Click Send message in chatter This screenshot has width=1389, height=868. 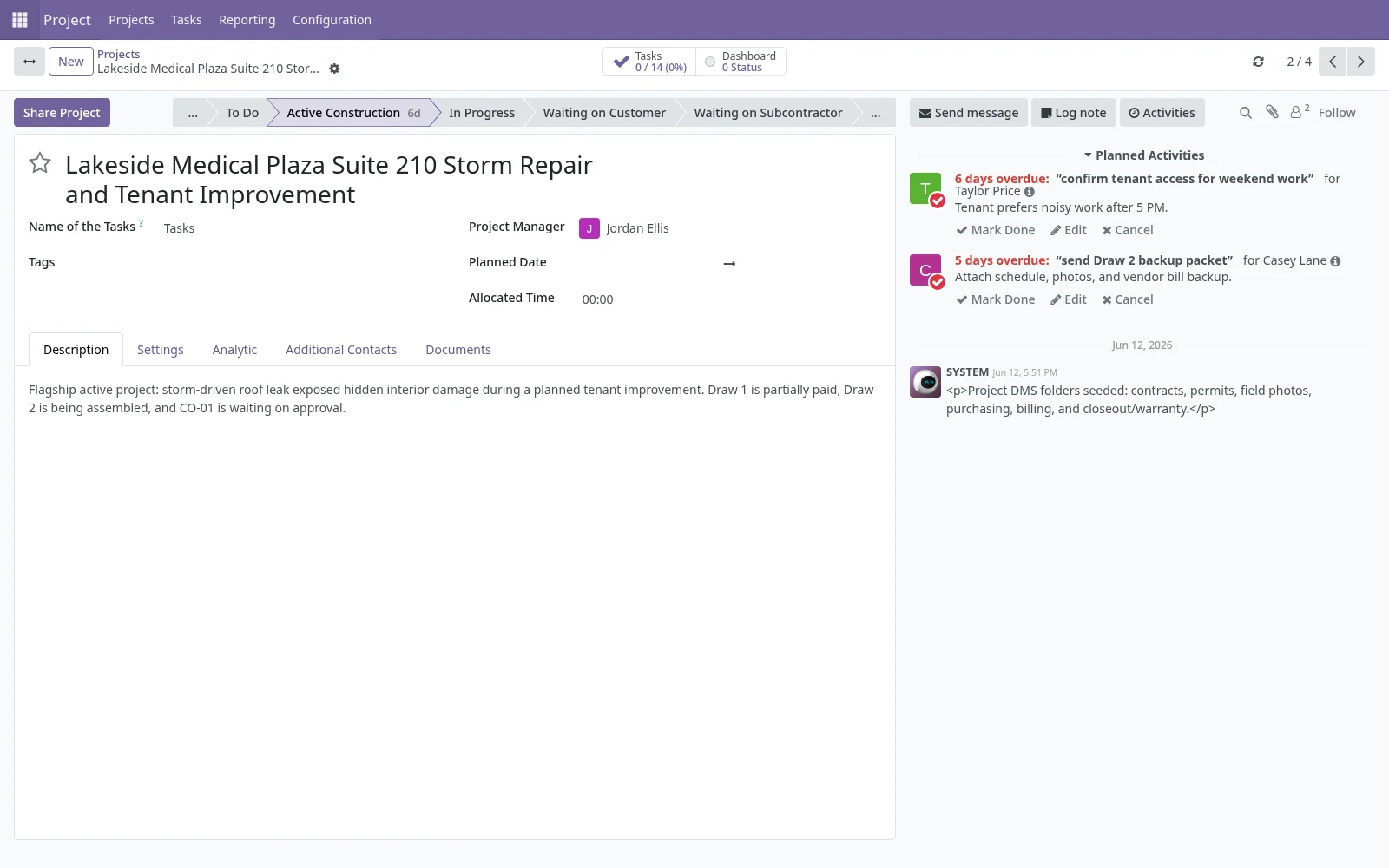click(x=969, y=113)
